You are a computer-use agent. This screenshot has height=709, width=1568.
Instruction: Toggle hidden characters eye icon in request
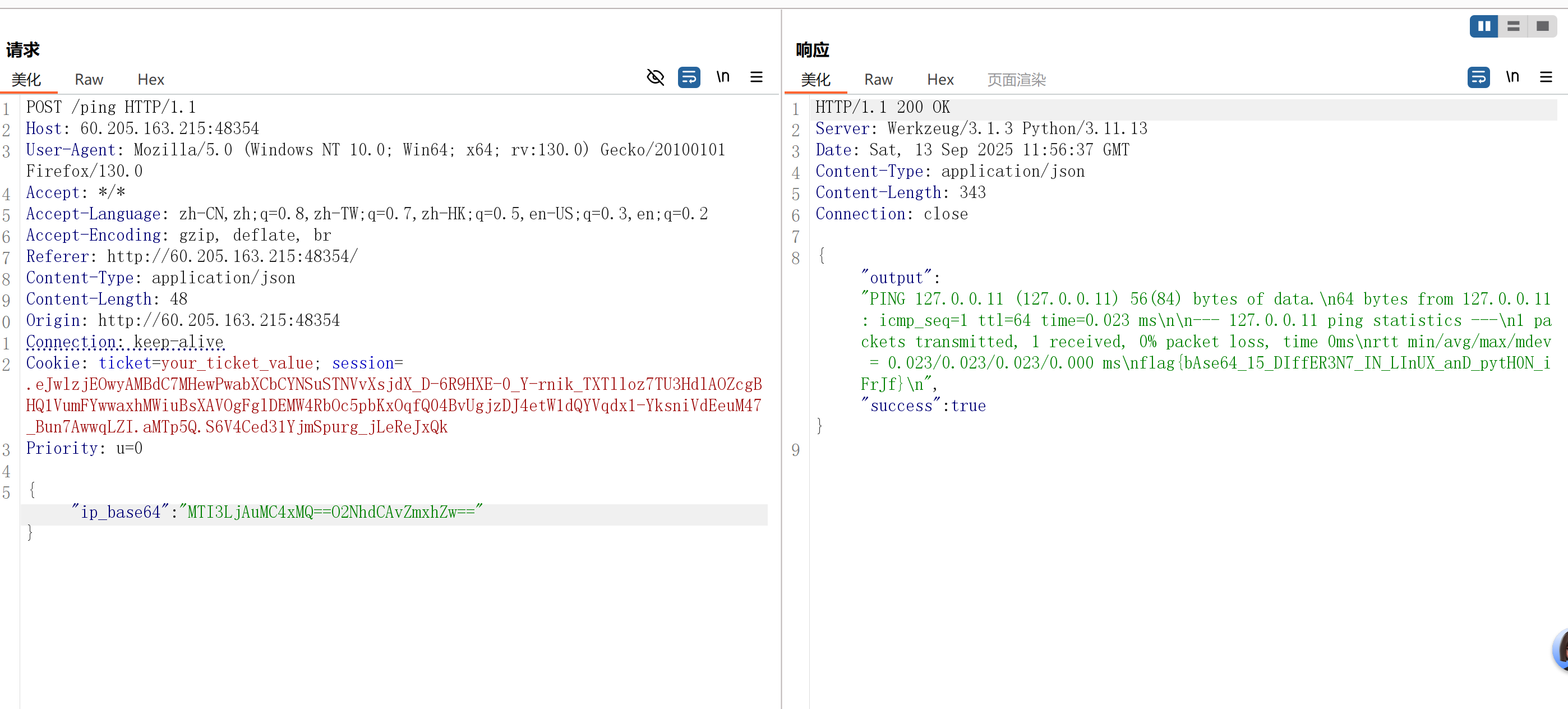click(x=655, y=77)
